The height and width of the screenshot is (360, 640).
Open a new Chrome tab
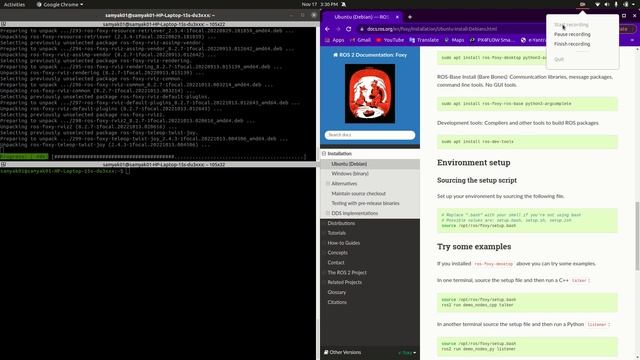pos(410,17)
